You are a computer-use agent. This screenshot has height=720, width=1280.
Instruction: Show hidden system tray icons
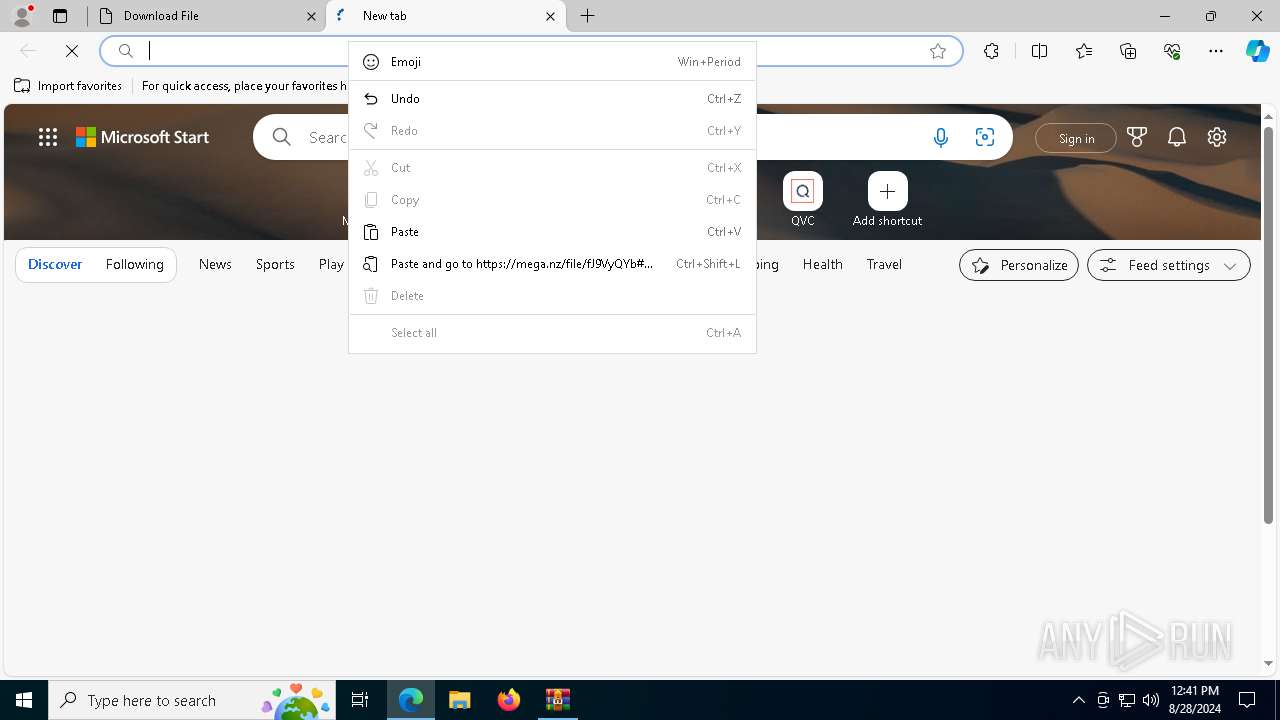(1078, 700)
